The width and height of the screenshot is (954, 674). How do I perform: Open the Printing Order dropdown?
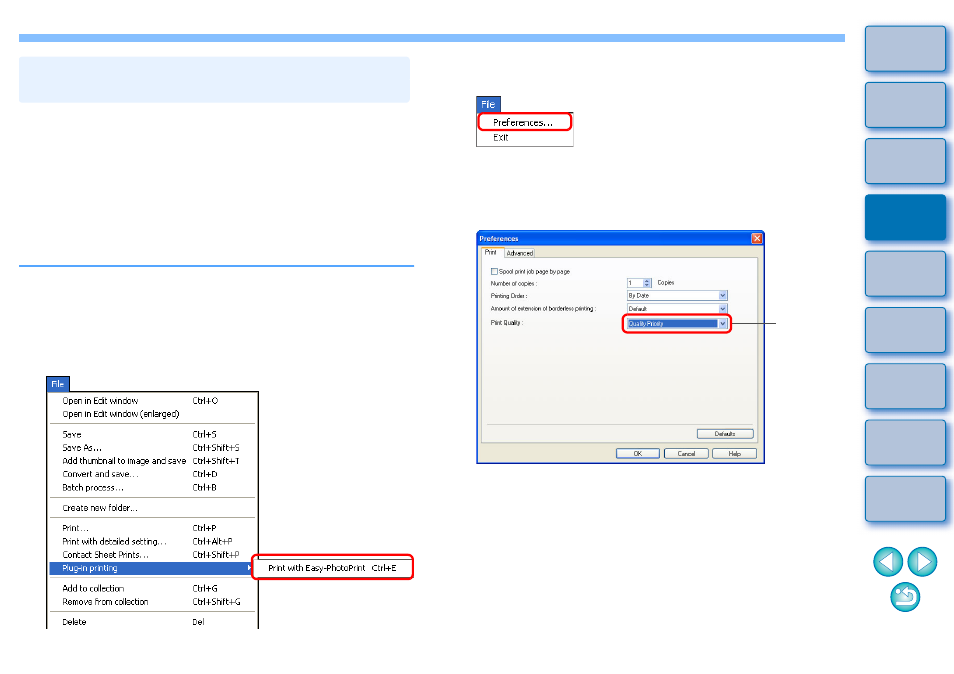point(723,296)
